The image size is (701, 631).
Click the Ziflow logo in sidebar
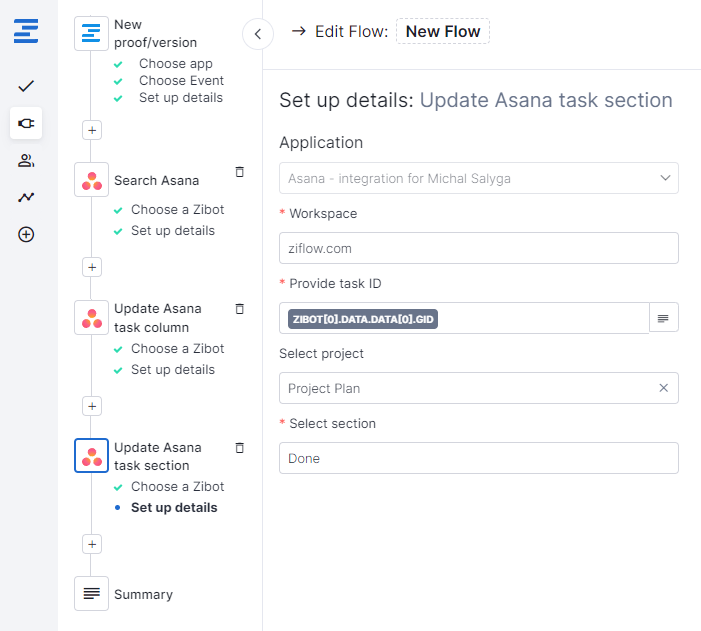point(26,31)
